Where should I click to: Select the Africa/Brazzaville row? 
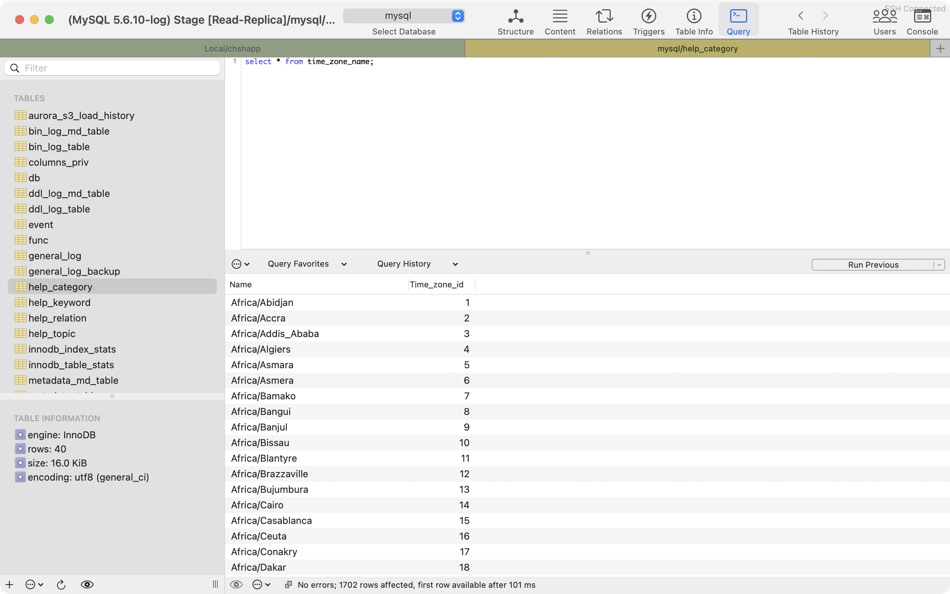[587, 474]
